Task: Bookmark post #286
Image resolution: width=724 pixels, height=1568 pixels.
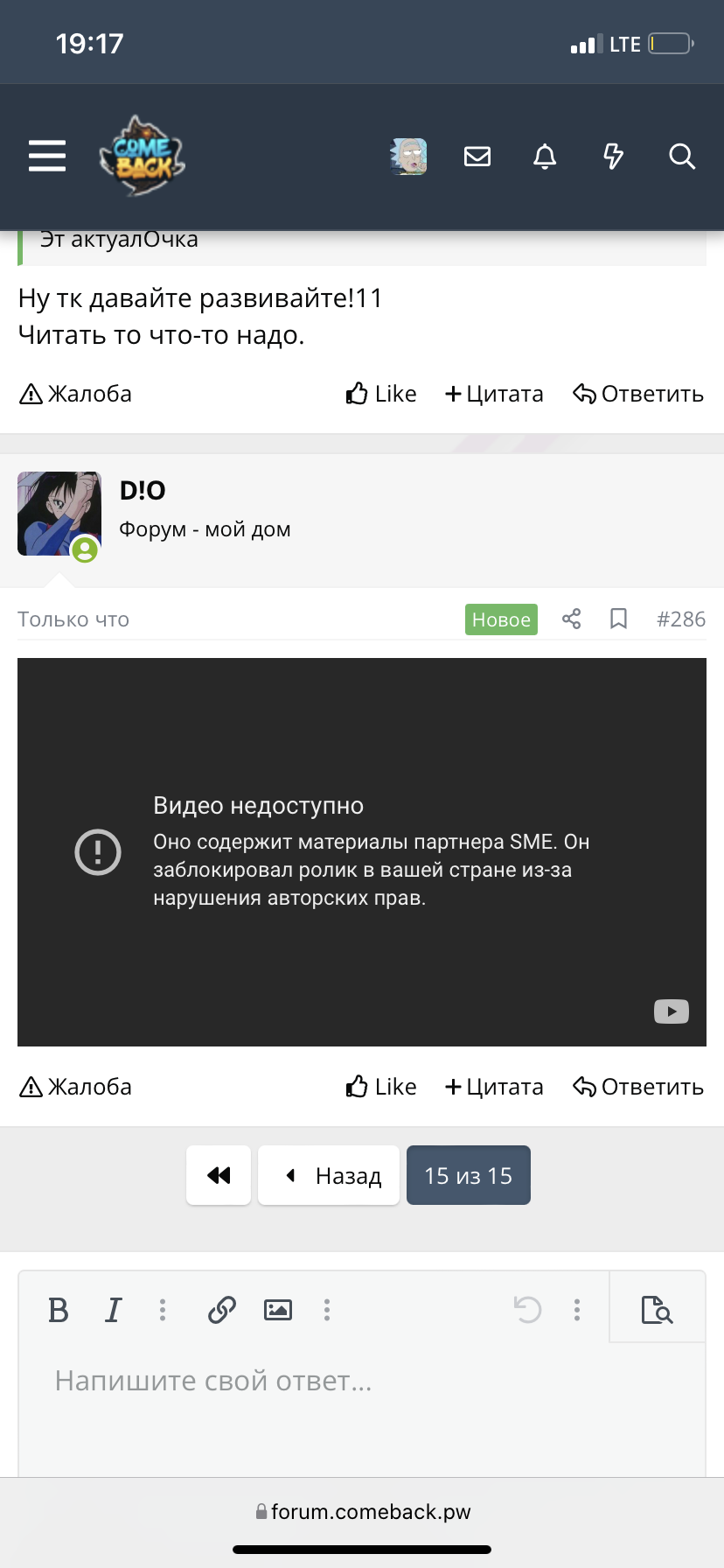Action: 618,619
